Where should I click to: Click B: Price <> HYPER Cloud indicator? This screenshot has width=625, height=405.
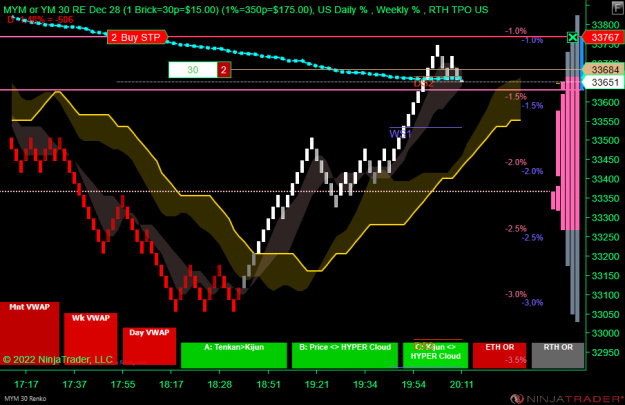[x=345, y=355]
